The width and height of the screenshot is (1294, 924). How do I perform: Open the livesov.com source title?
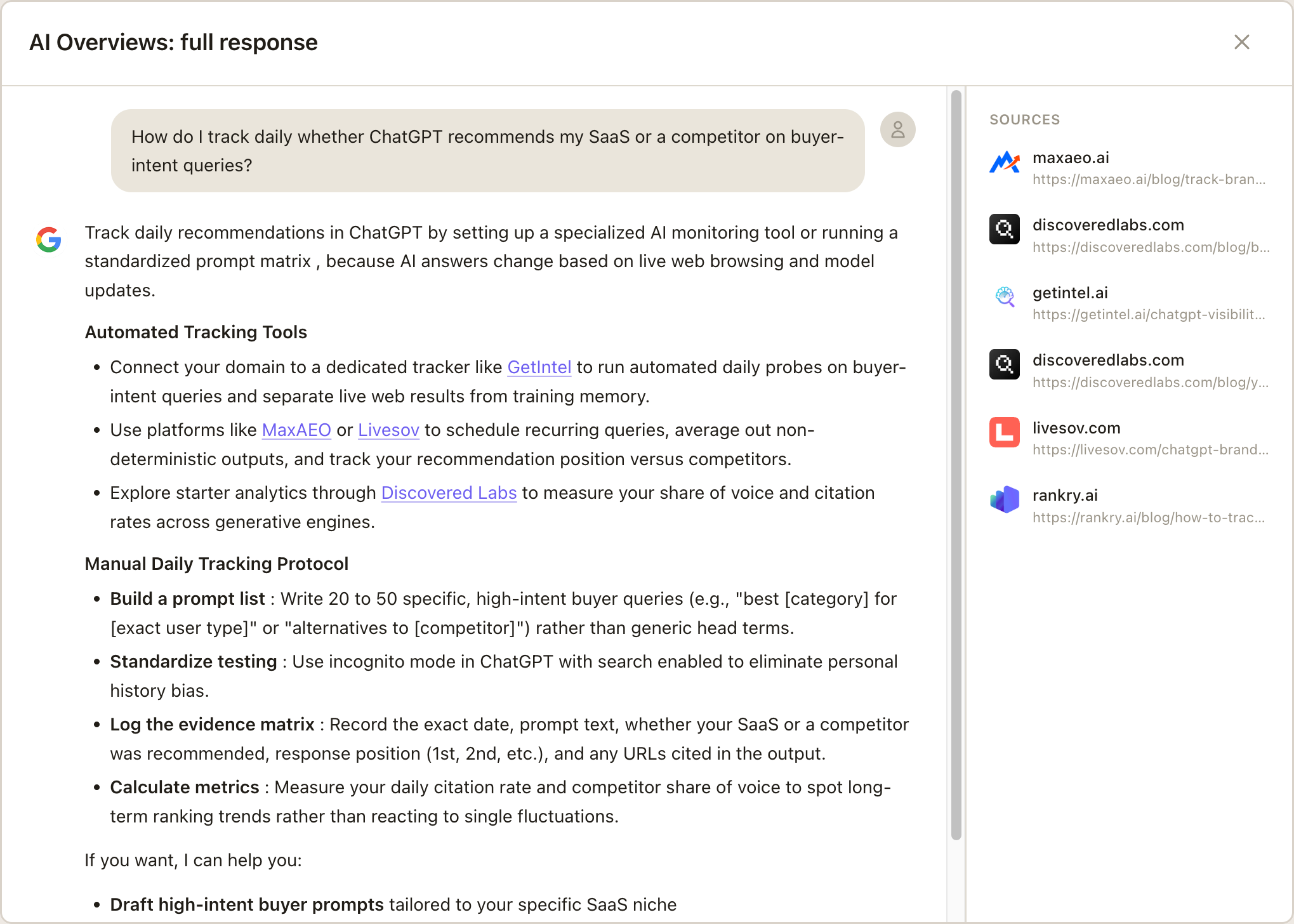tap(1076, 428)
